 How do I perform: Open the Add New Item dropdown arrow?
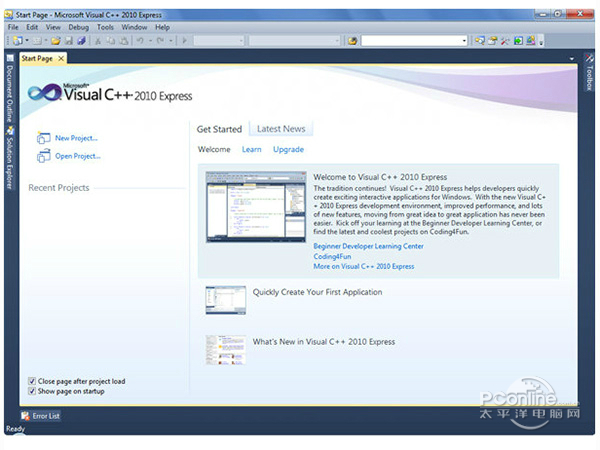46,41
